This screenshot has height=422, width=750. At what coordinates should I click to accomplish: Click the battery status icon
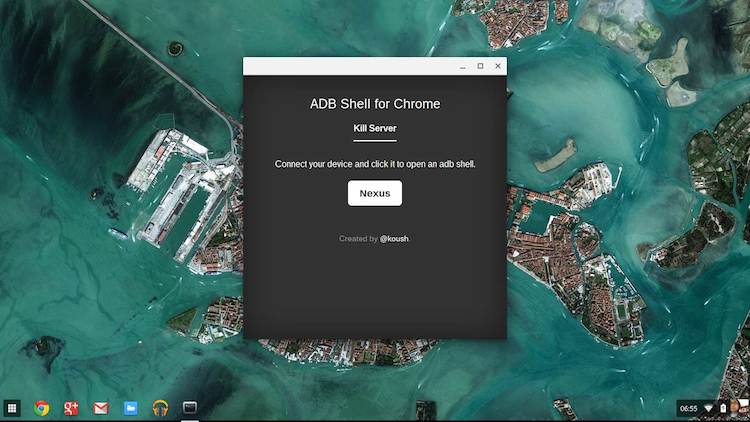[x=723, y=408]
